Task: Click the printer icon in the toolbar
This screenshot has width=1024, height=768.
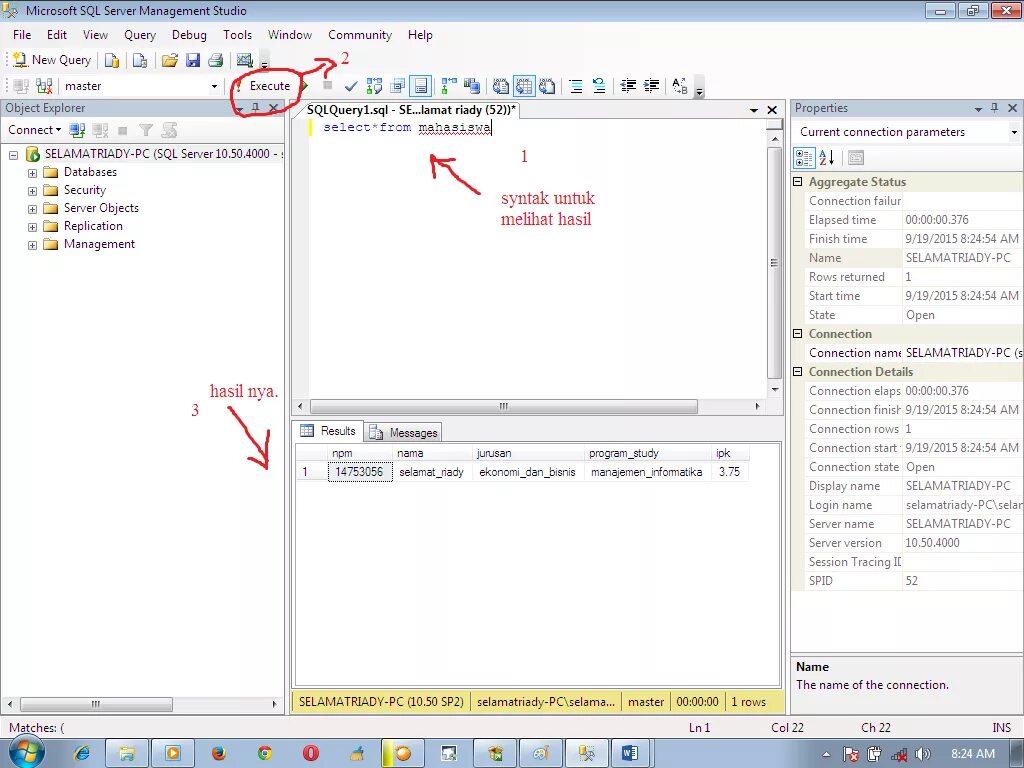Action: click(x=216, y=60)
